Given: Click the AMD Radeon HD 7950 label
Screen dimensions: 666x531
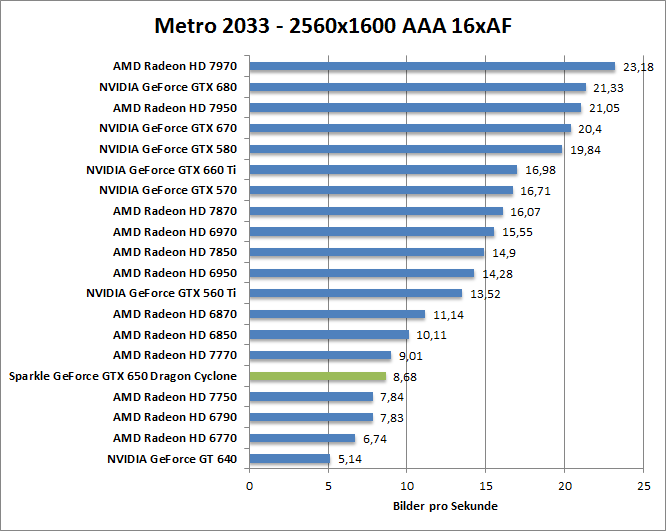Looking at the screenshot, I should (174, 107).
